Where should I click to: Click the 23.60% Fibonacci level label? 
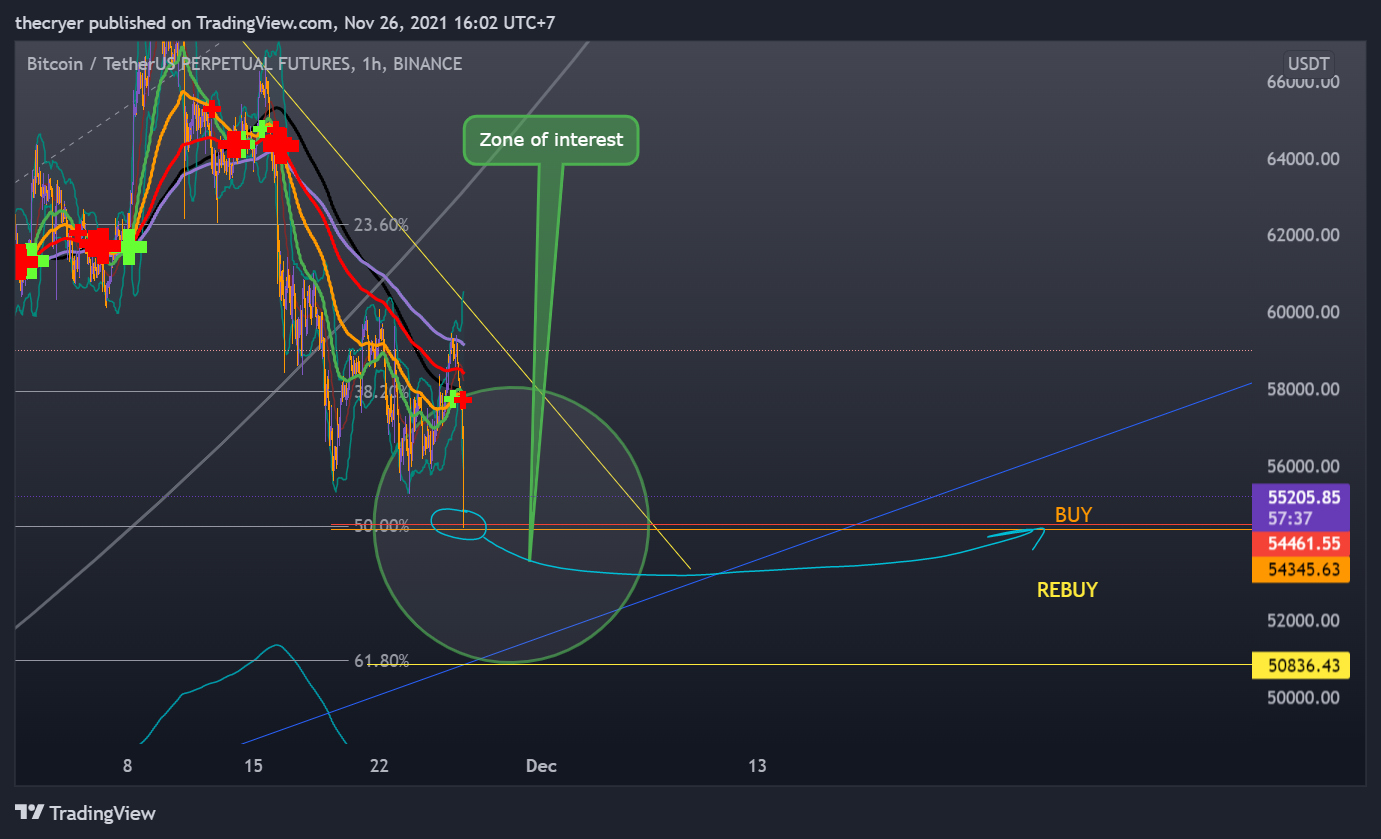(381, 225)
